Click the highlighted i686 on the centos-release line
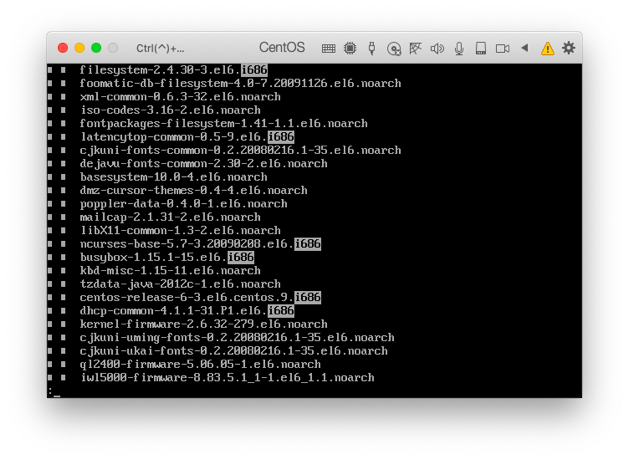This screenshot has width=629, height=460. click(308, 297)
